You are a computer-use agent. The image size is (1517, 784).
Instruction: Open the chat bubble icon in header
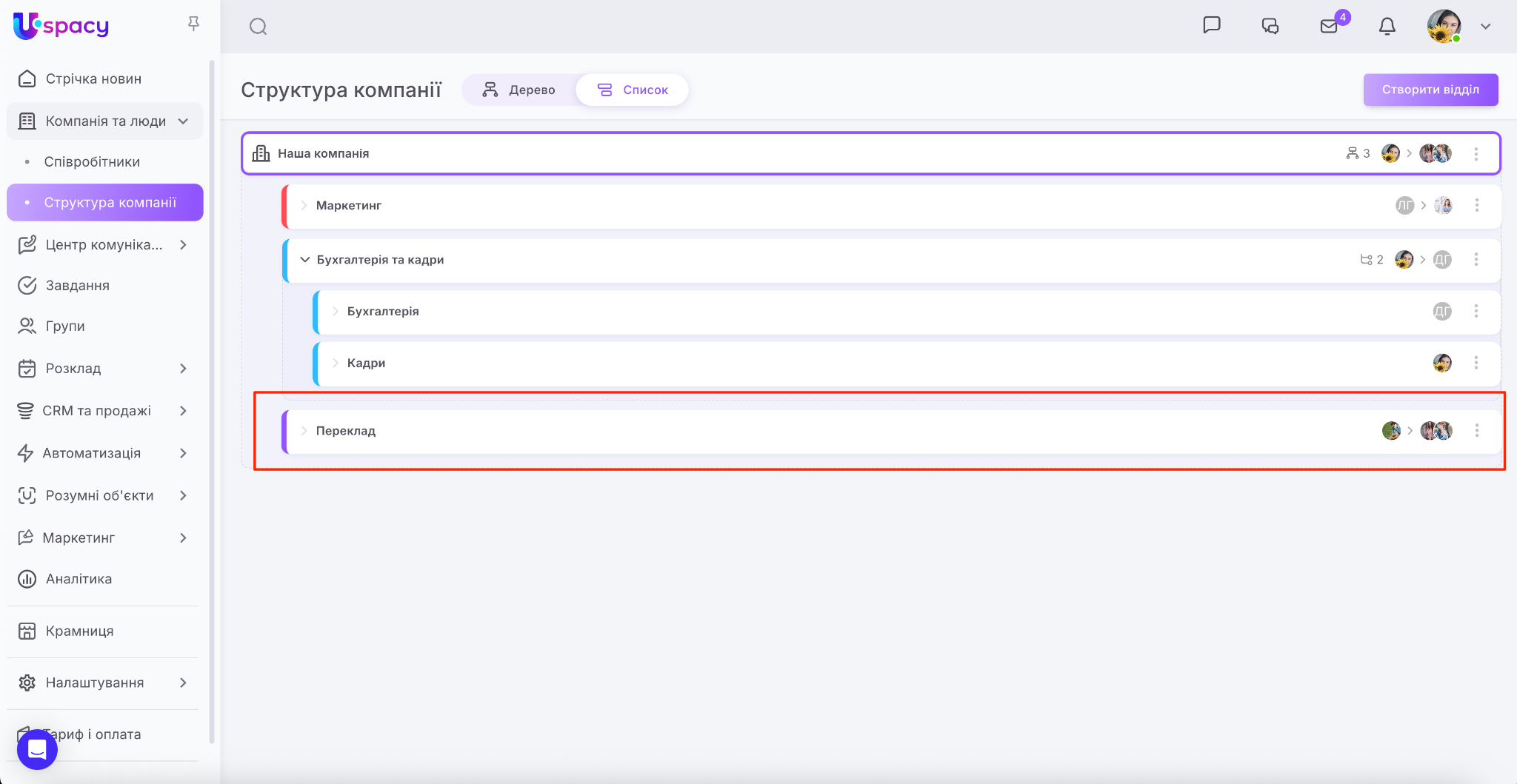pyautogui.click(x=1211, y=26)
